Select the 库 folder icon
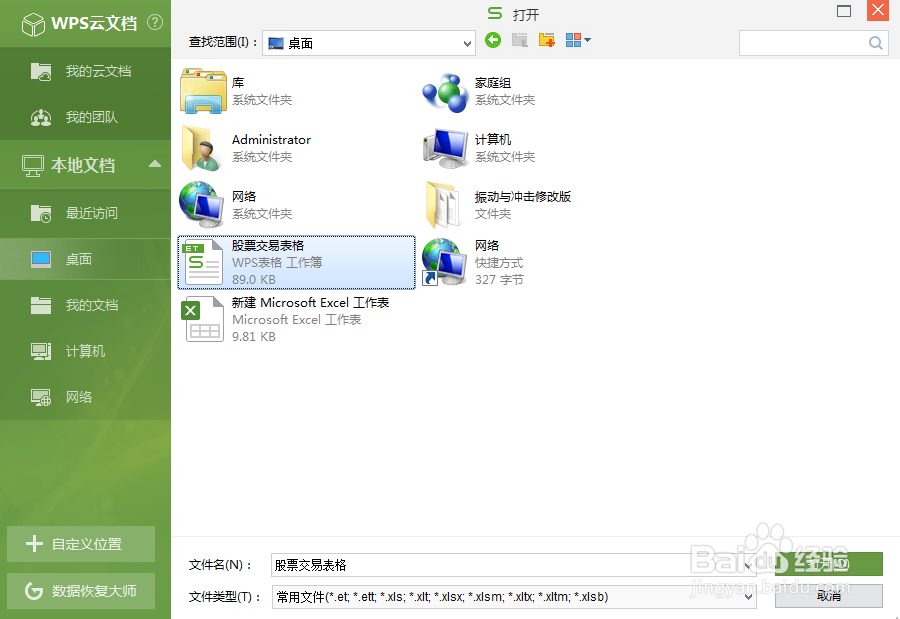The width and height of the screenshot is (900, 619). pyautogui.click(x=203, y=91)
